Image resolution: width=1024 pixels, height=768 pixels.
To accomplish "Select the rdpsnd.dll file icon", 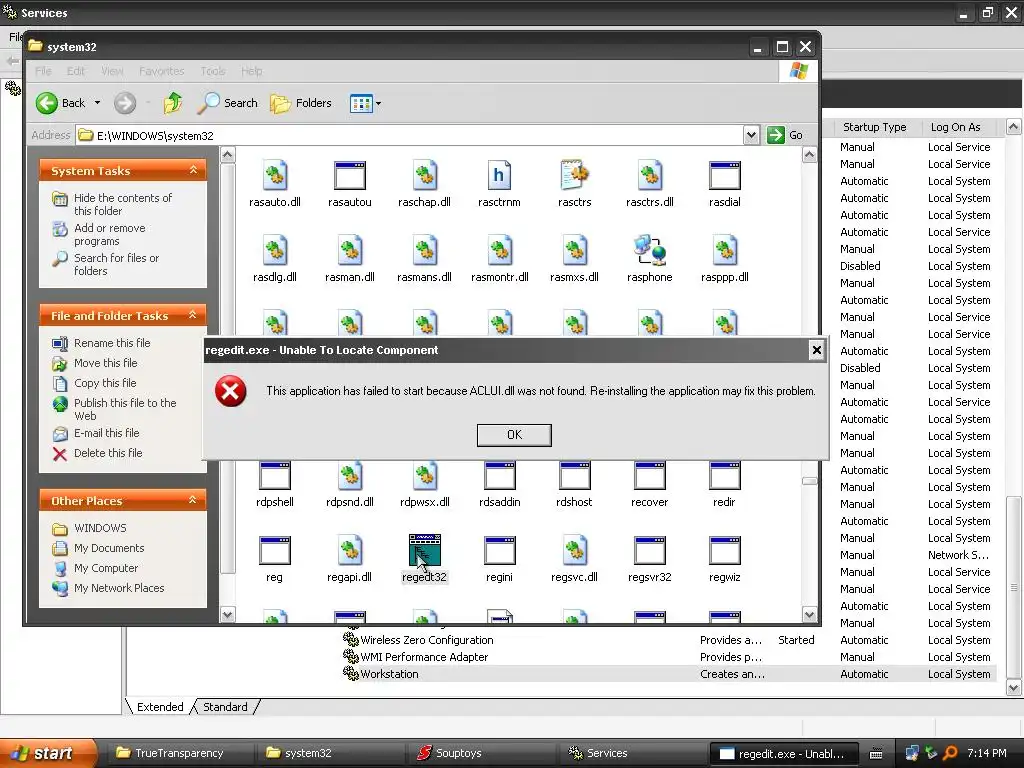I will (349, 475).
